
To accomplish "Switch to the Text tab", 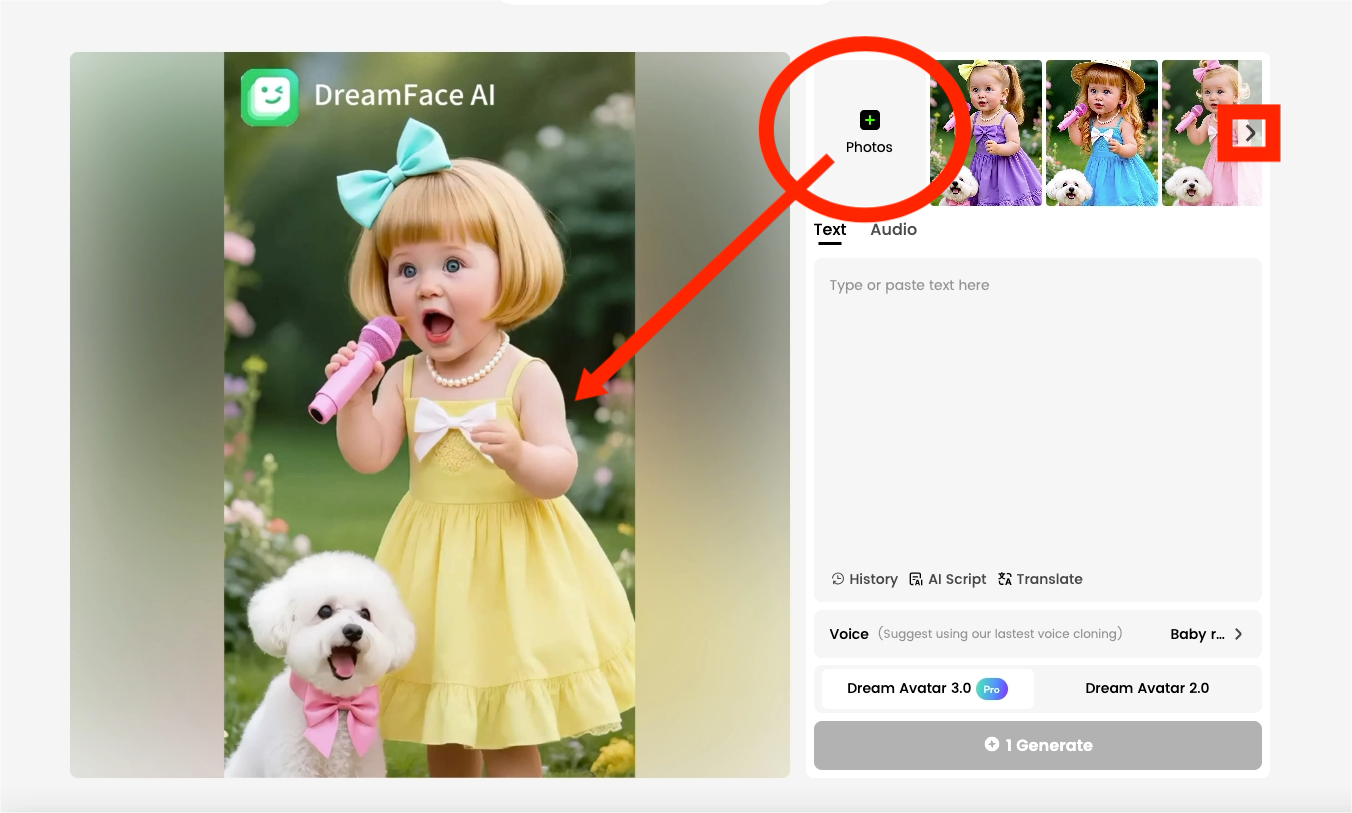I will coord(829,230).
